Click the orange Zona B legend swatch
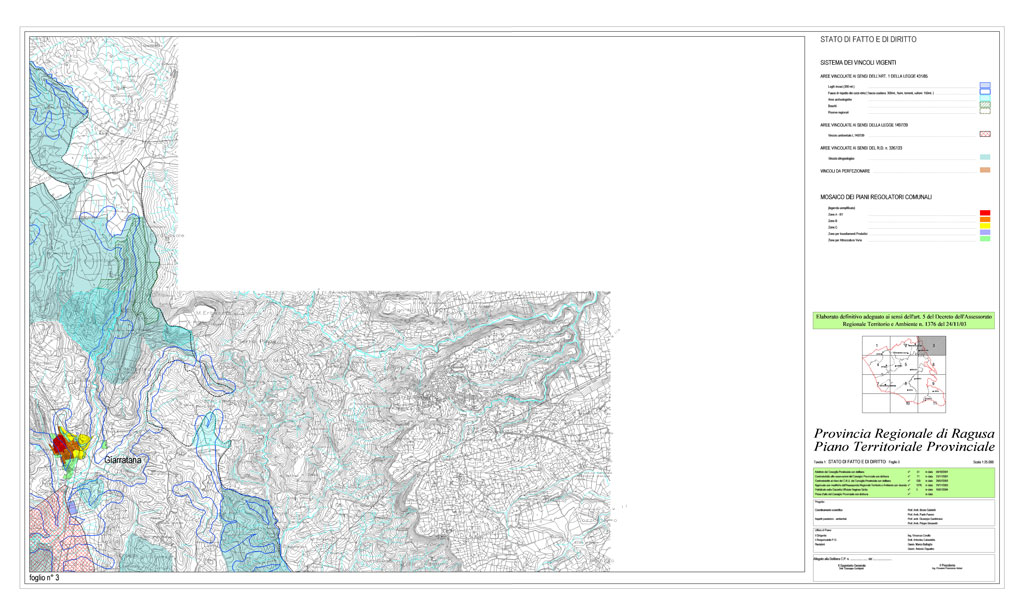This screenshot has width=1024, height=615. 984,220
